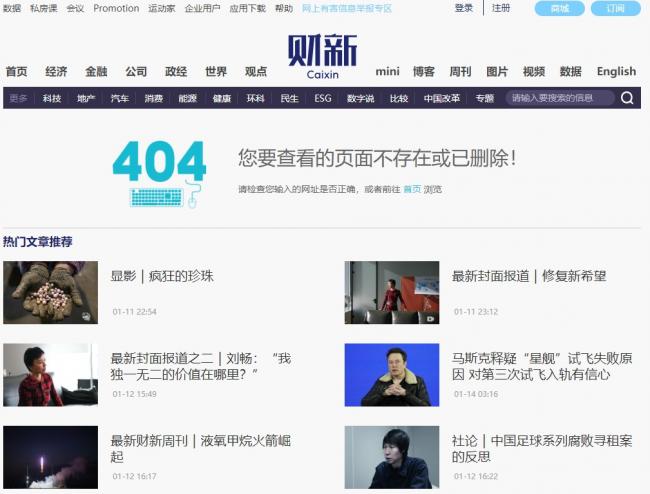This screenshot has height=494, width=650.
Task: Click the 首页 link in the 404 message
Action: coord(412,189)
